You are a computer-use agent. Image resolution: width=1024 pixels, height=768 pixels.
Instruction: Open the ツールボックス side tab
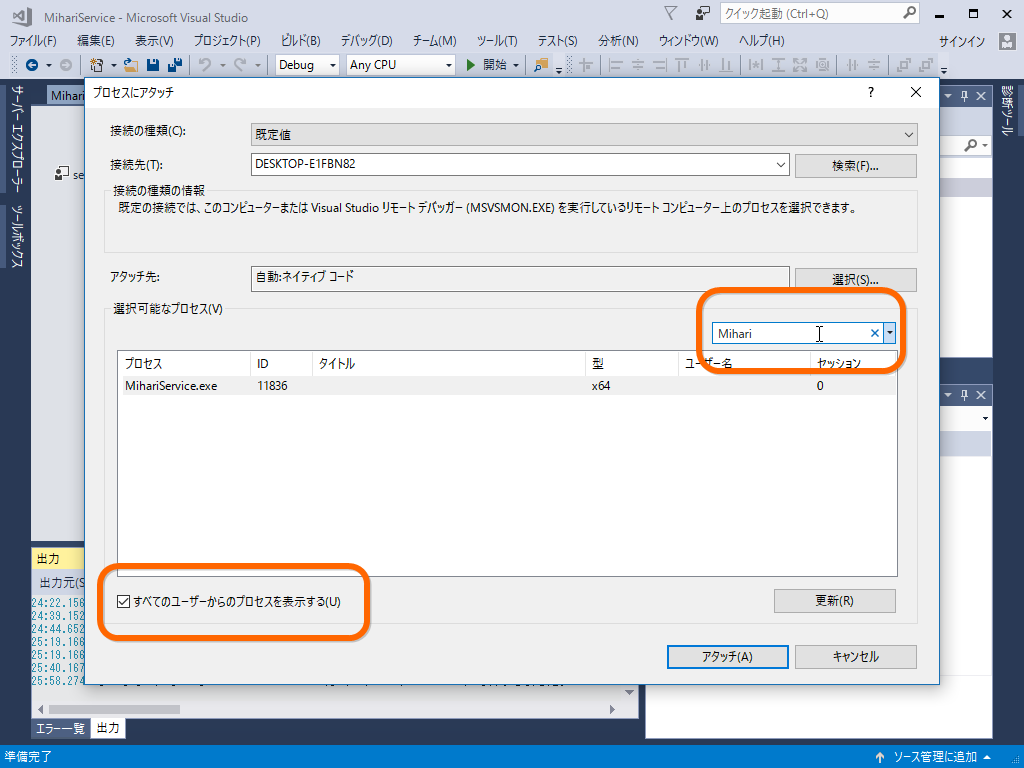pos(18,236)
